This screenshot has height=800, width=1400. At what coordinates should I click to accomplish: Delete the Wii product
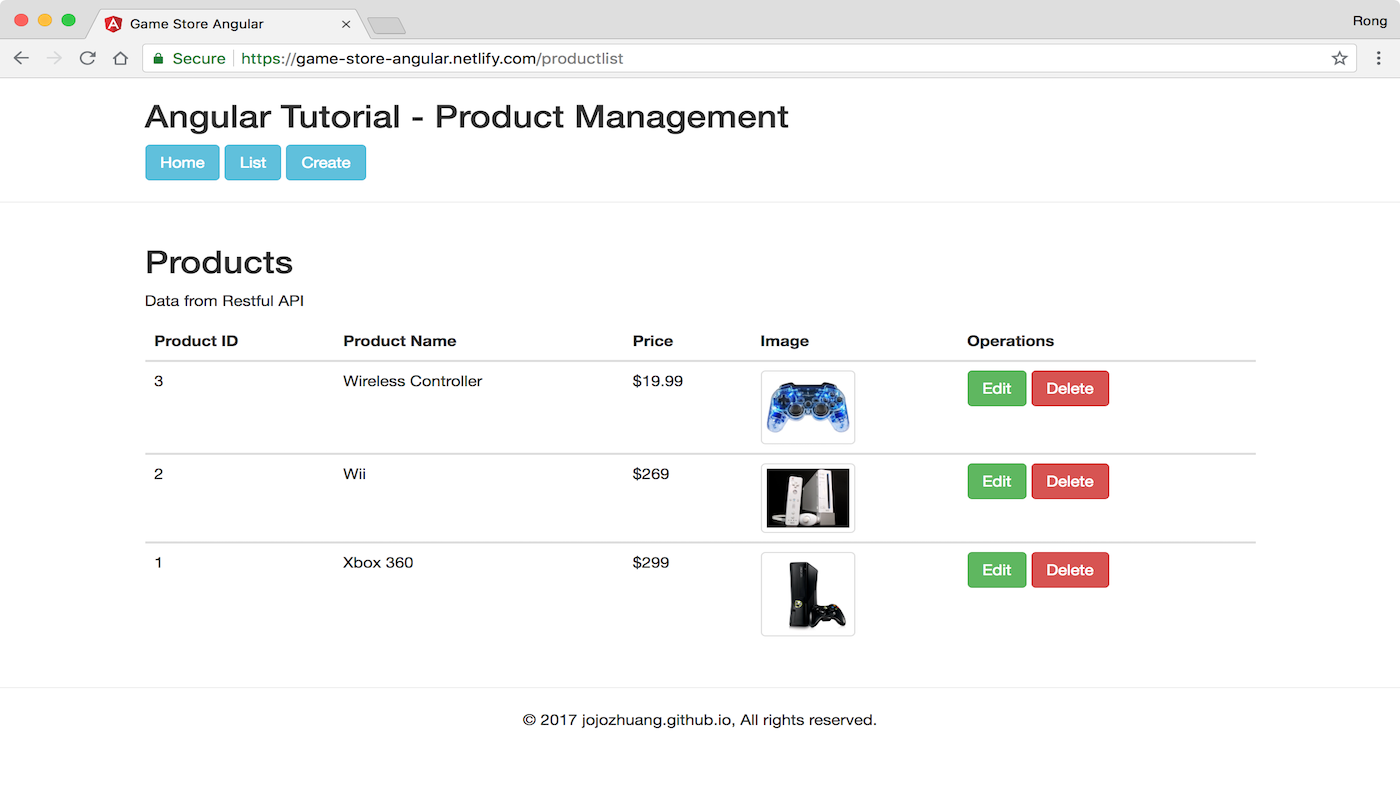1070,481
